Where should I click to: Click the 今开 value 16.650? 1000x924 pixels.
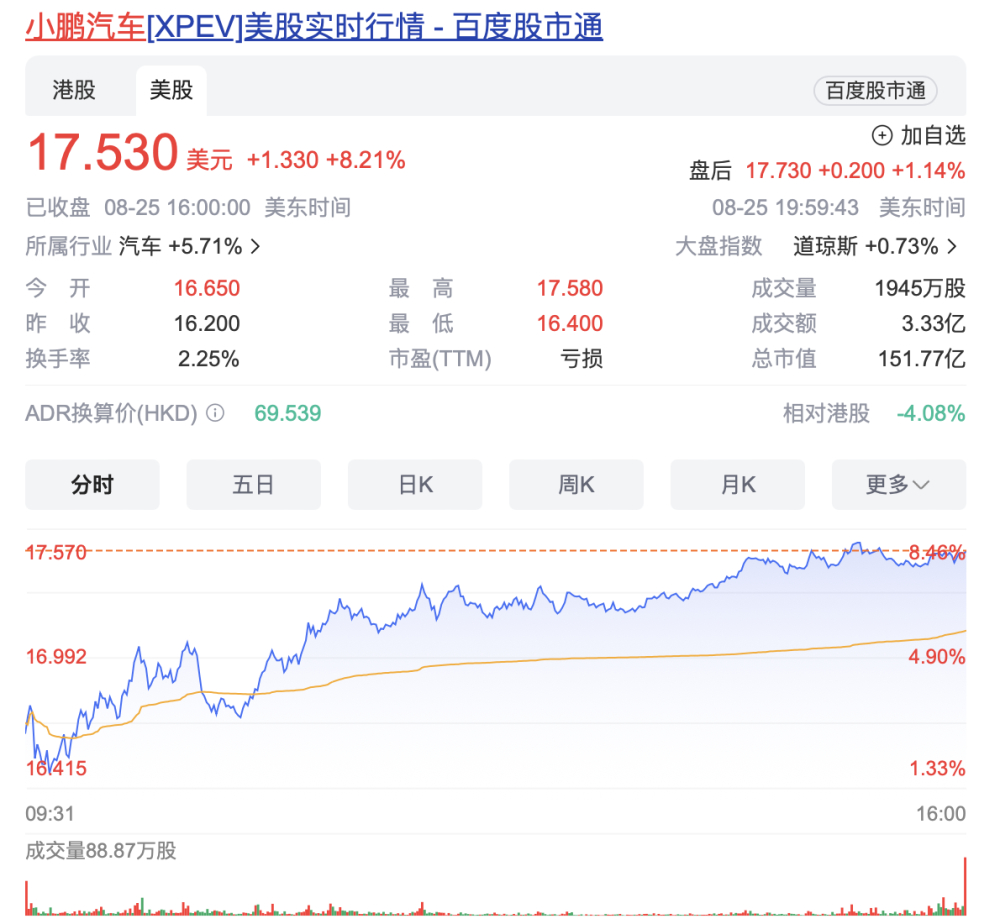(x=207, y=288)
